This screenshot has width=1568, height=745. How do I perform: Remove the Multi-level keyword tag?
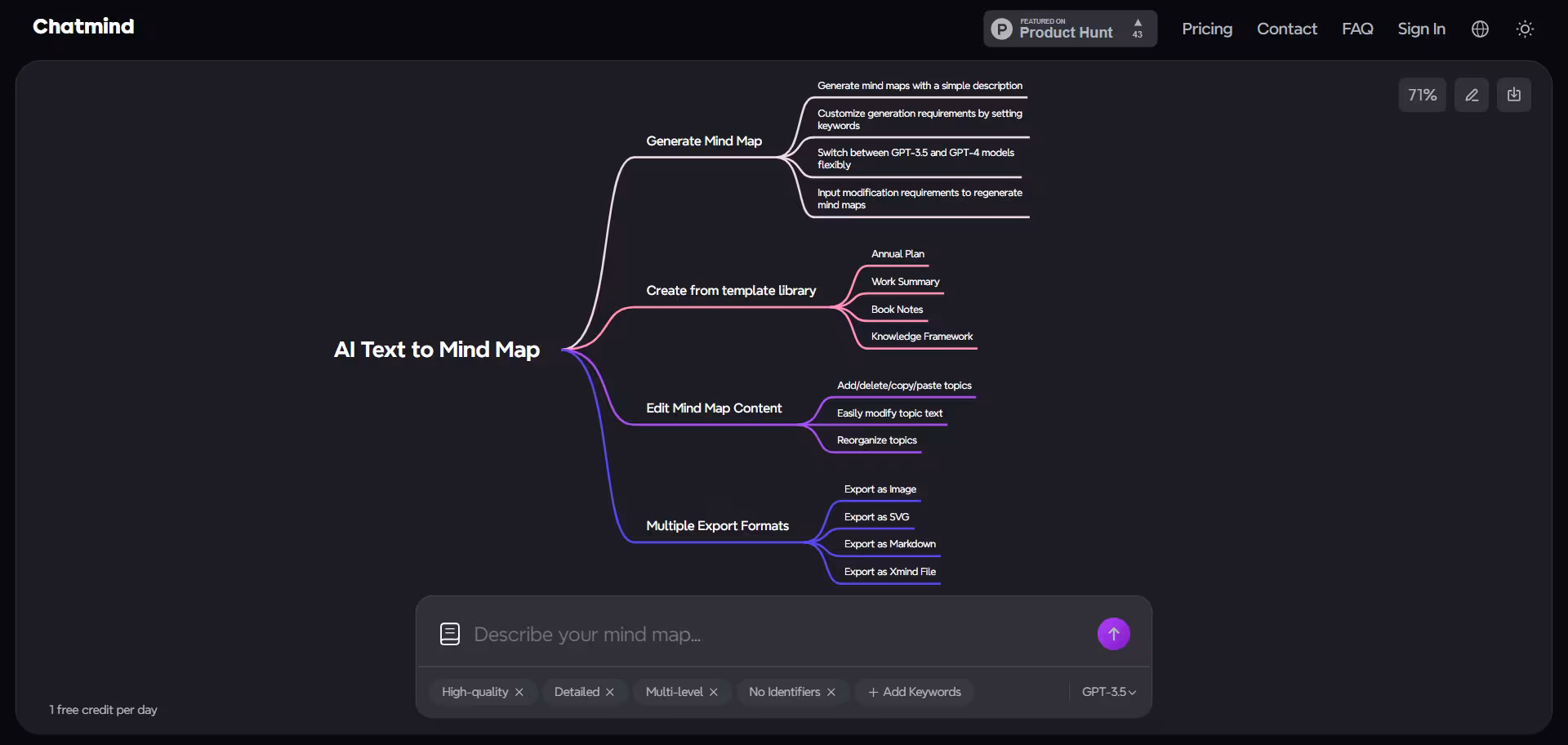(x=714, y=692)
